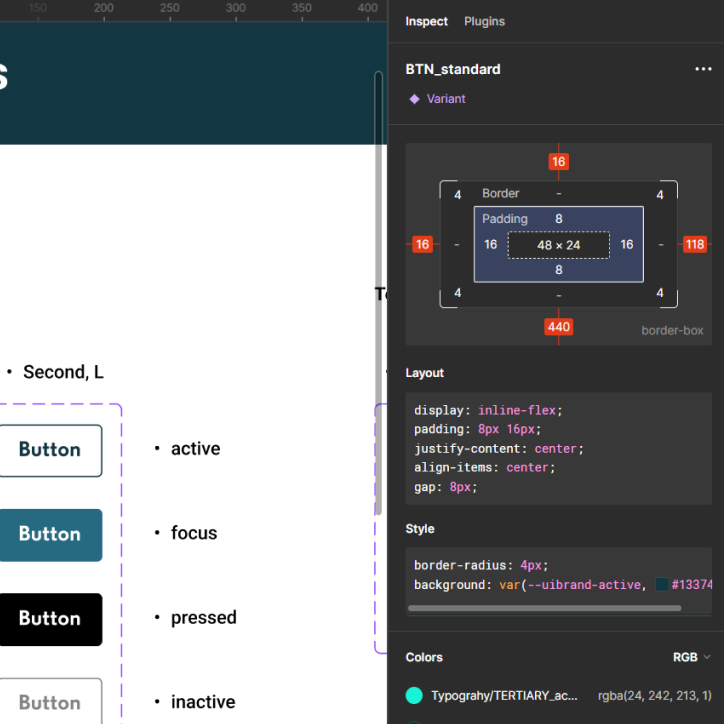
Task: Select the 48 × 24 content size box
Action: (x=558, y=245)
